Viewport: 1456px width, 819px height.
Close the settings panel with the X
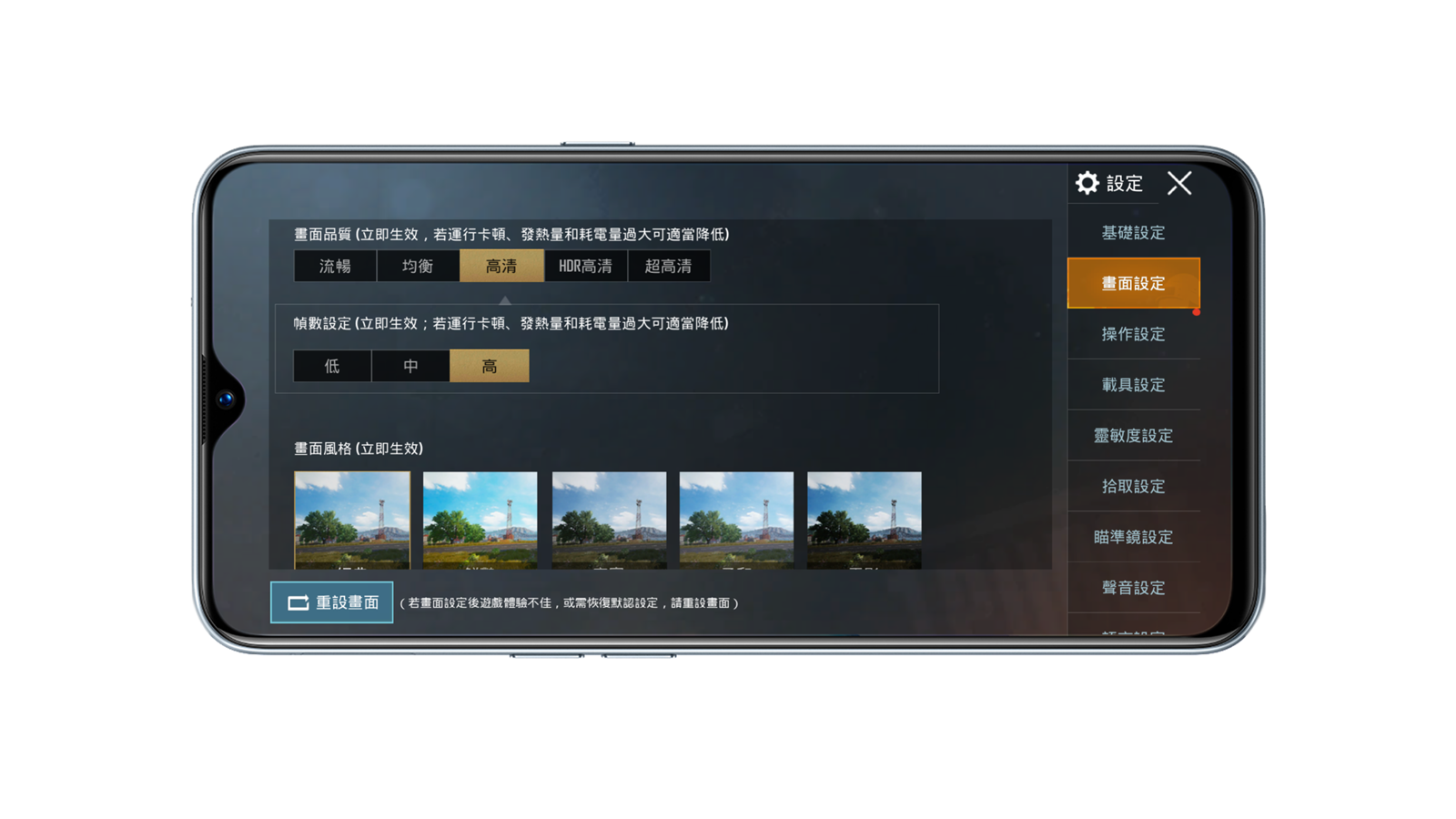(x=1179, y=183)
